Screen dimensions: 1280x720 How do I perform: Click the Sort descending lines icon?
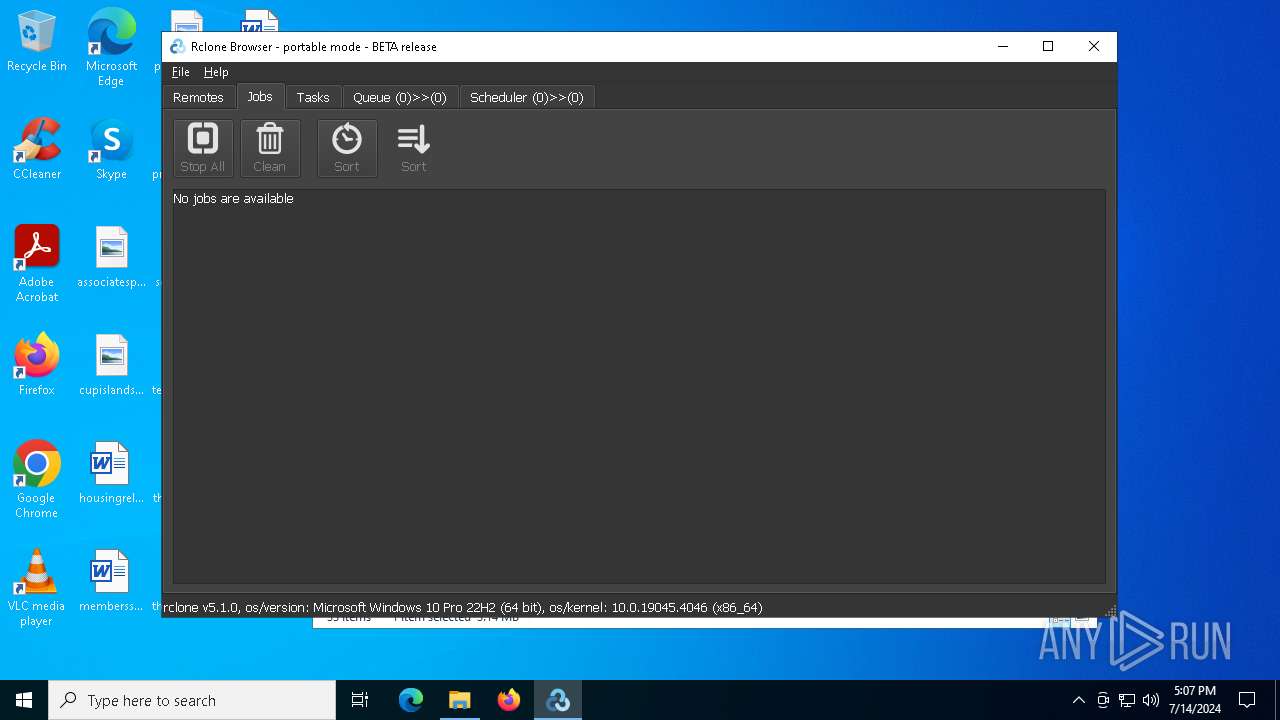414,148
